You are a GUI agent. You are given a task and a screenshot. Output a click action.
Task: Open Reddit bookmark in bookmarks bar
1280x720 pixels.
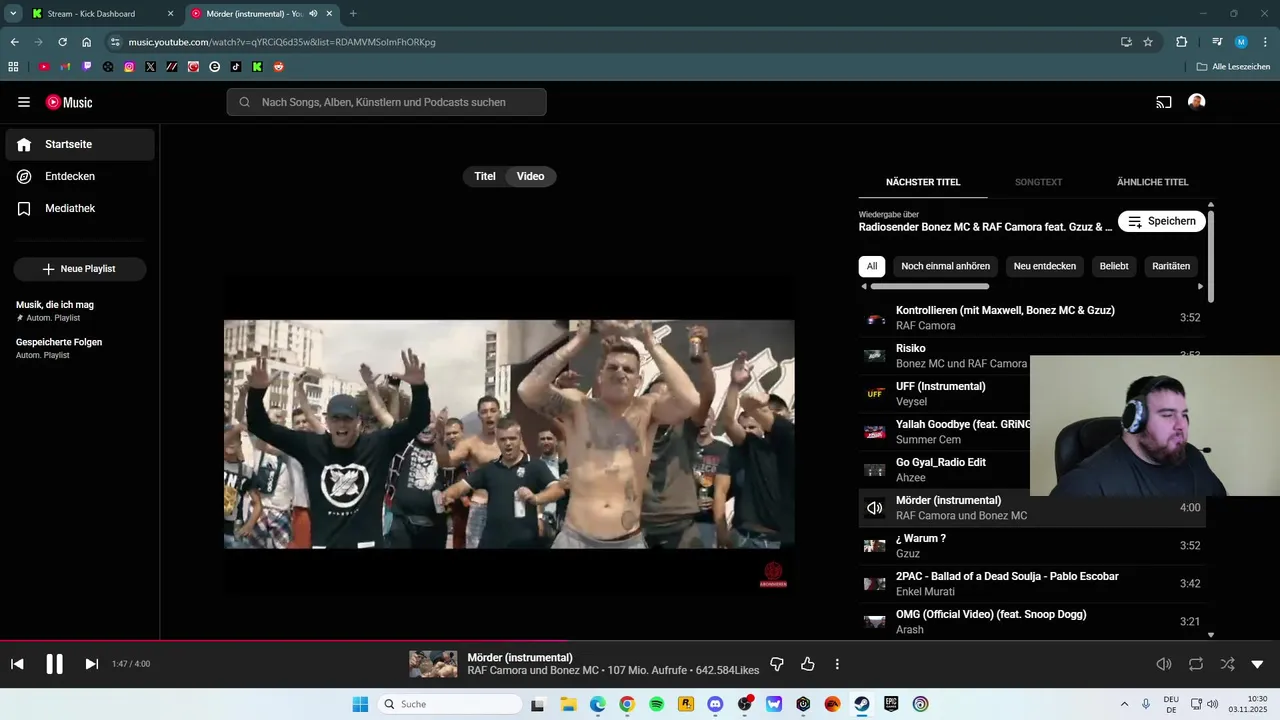pos(279,67)
